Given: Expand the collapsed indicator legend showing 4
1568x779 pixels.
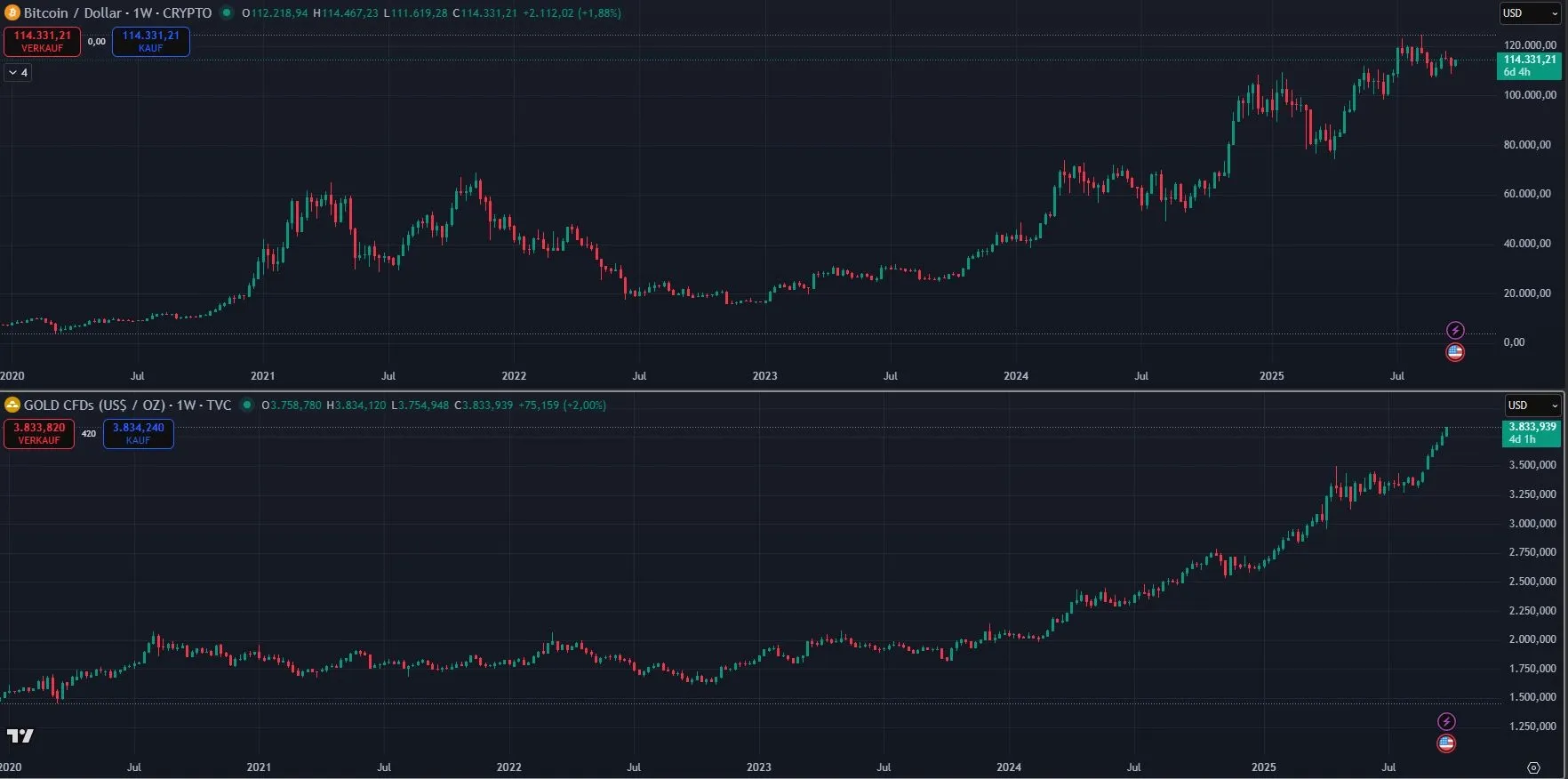Looking at the screenshot, I should pos(18,73).
